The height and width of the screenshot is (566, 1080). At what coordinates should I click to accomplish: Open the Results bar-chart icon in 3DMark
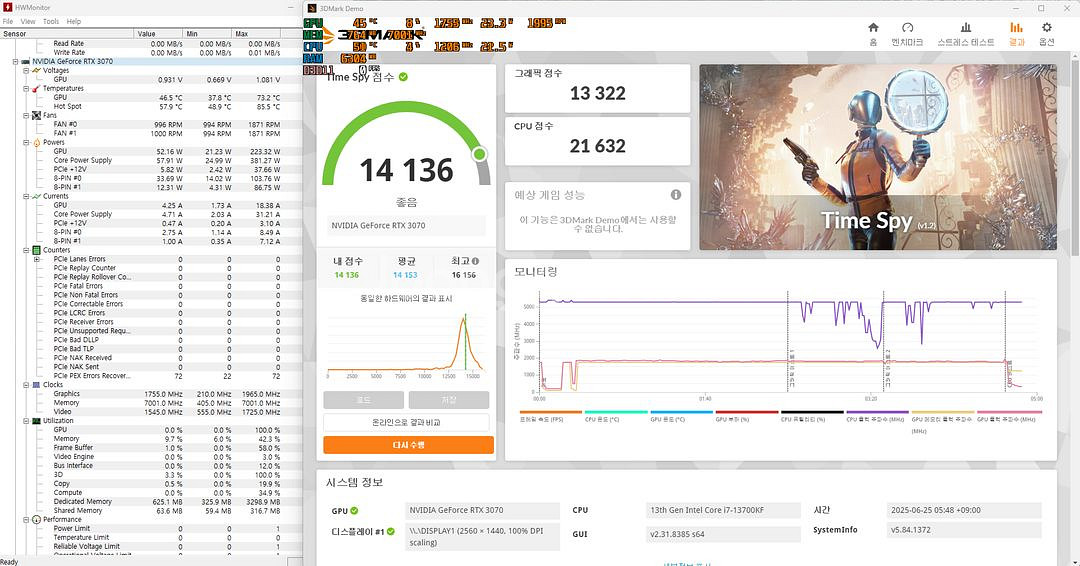click(1017, 28)
